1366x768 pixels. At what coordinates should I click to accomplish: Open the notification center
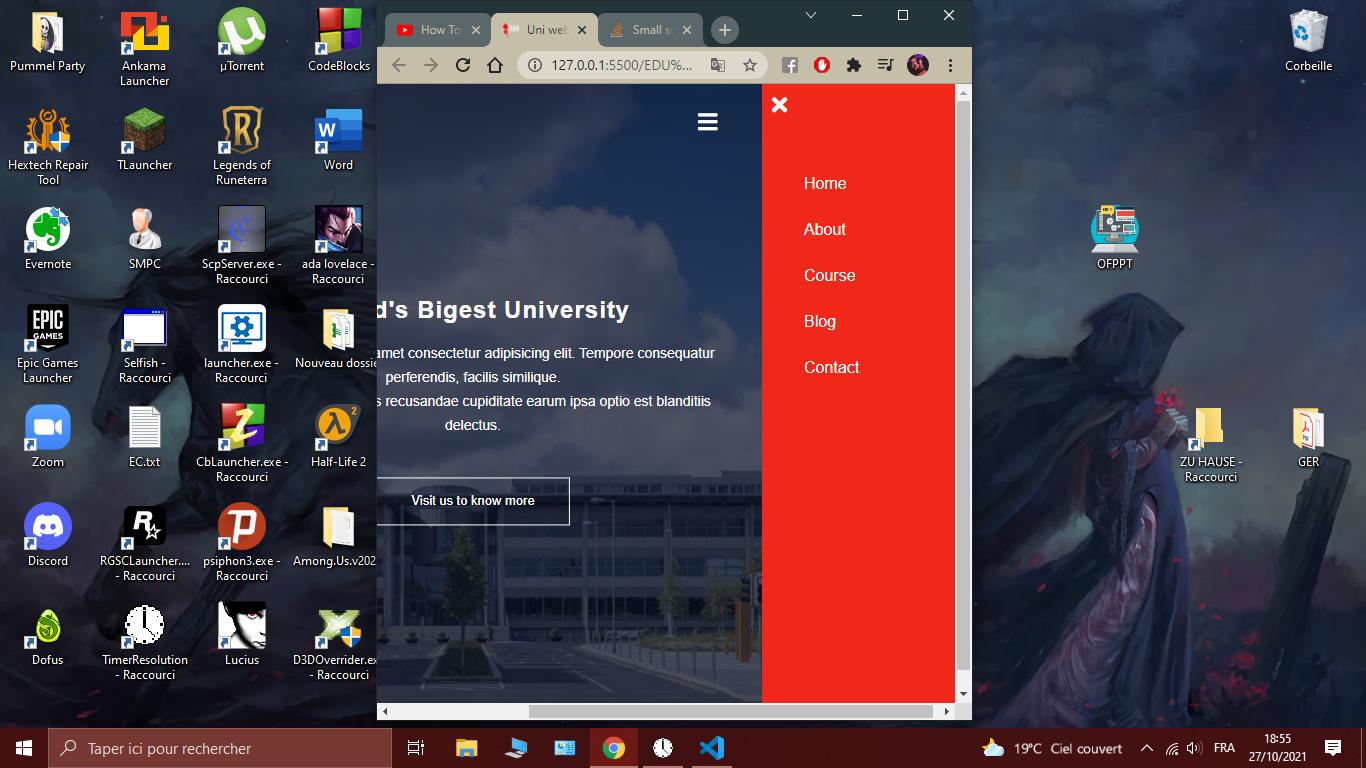pos(1332,748)
